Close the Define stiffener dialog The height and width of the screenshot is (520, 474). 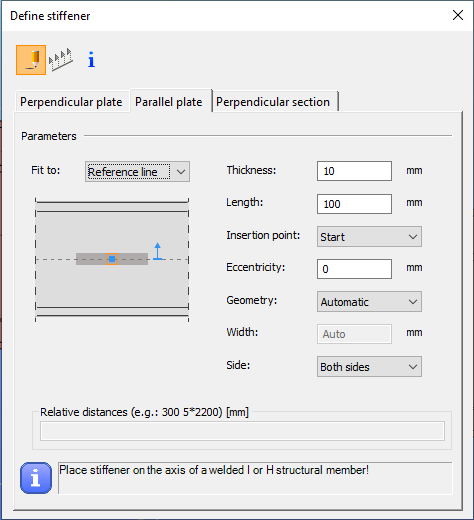[x=458, y=15]
